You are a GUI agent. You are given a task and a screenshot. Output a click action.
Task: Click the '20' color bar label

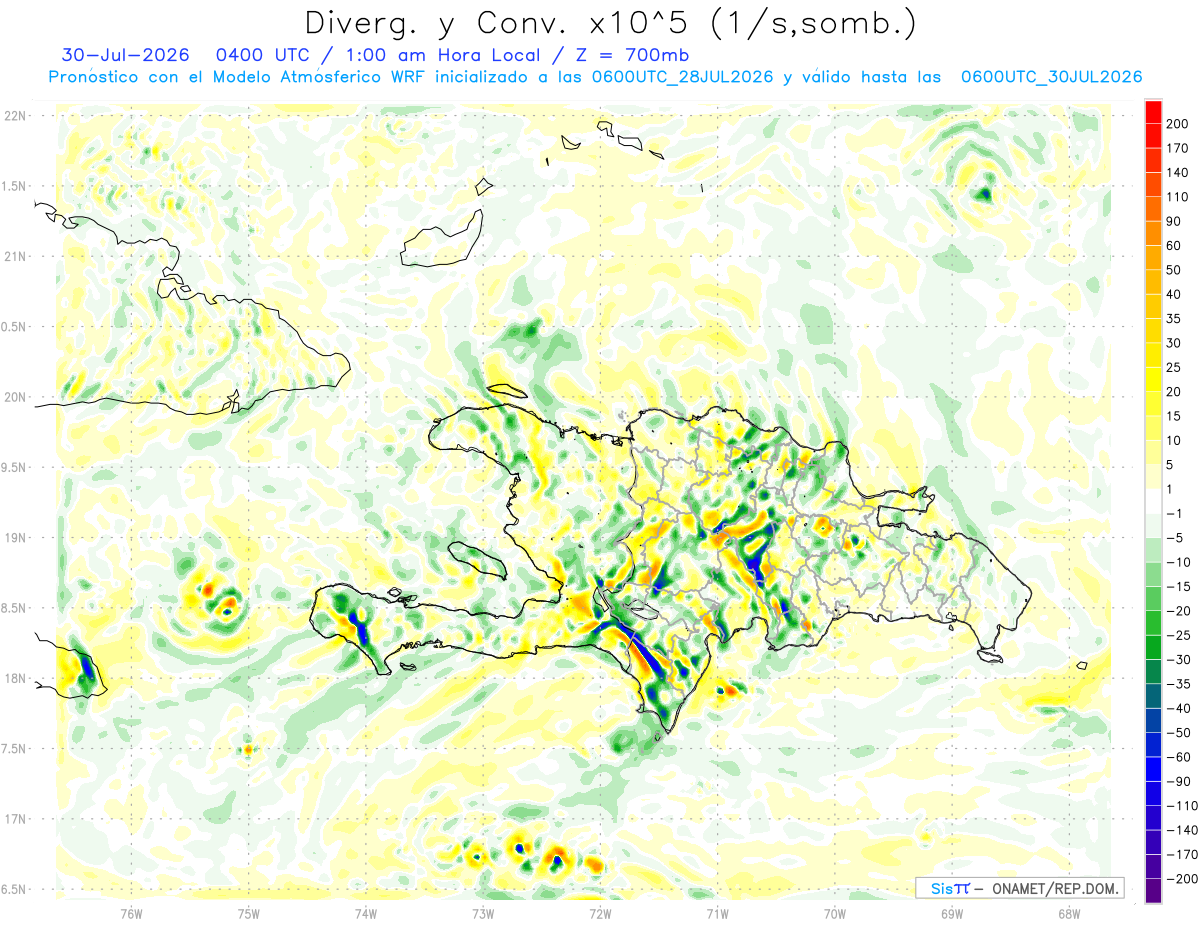[x=1175, y=392]
